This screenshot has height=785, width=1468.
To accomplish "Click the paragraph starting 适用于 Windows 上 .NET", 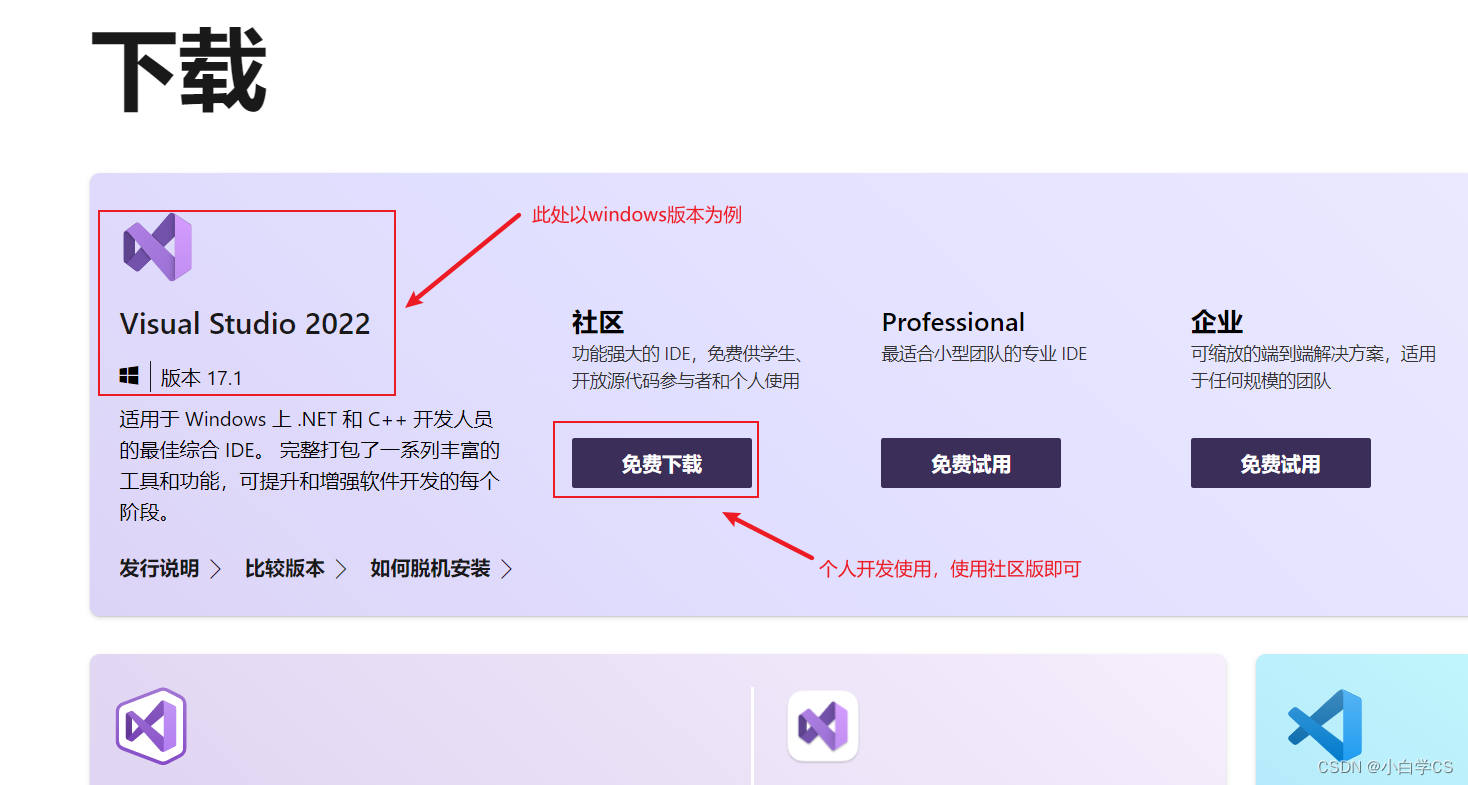I will coord(309,465).
